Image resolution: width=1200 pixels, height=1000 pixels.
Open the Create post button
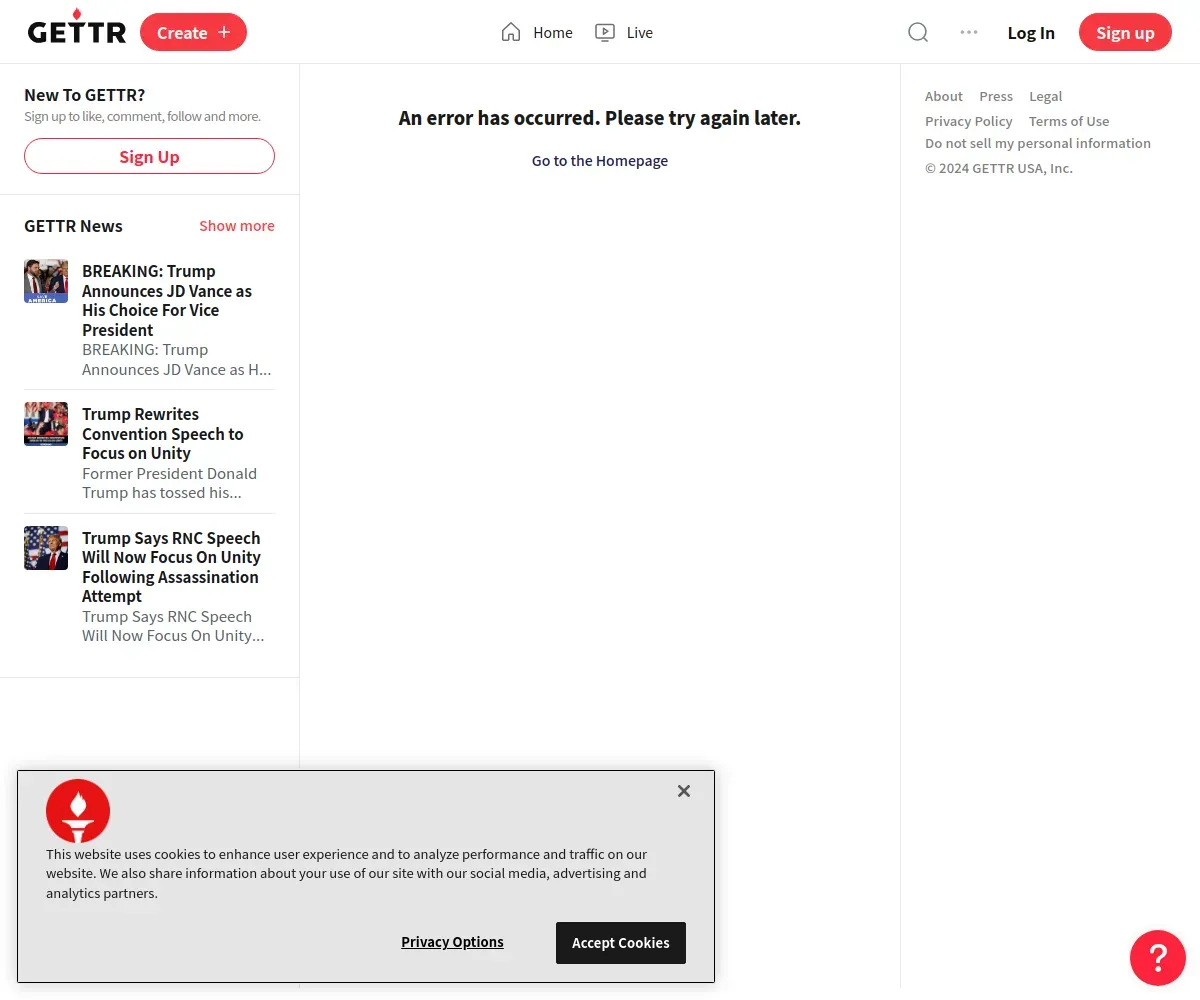[x=193, y=32]
